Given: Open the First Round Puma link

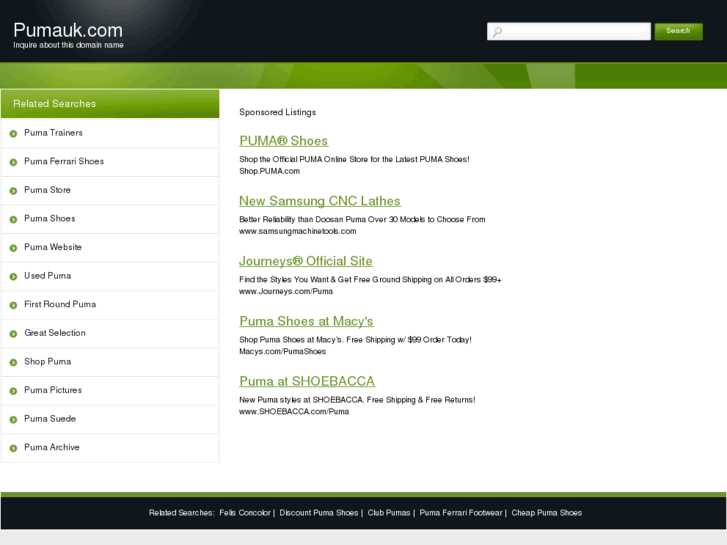Looking at the screenshot, I should point(60,304).
